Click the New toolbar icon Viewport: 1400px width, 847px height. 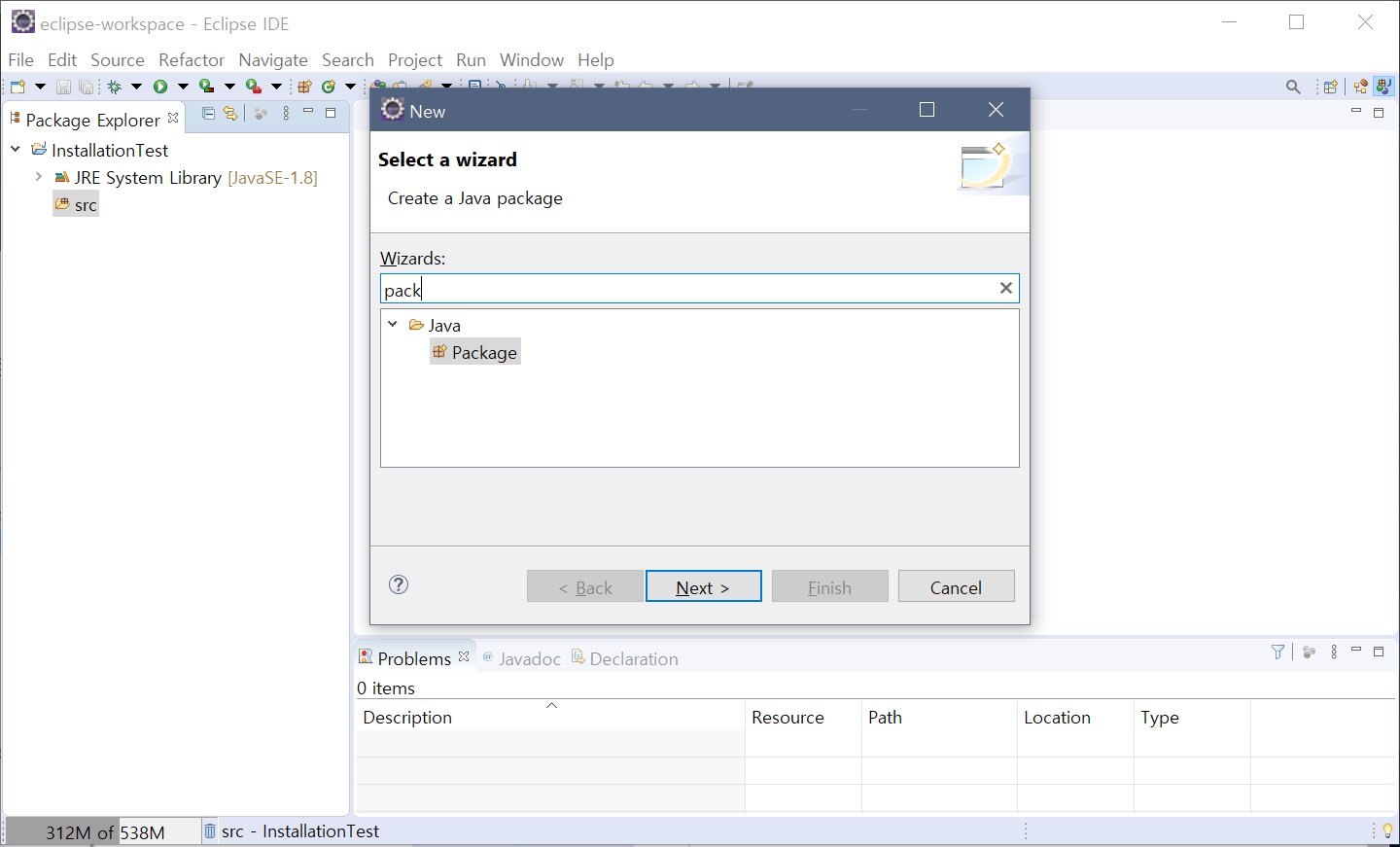(x=17, y=87)
